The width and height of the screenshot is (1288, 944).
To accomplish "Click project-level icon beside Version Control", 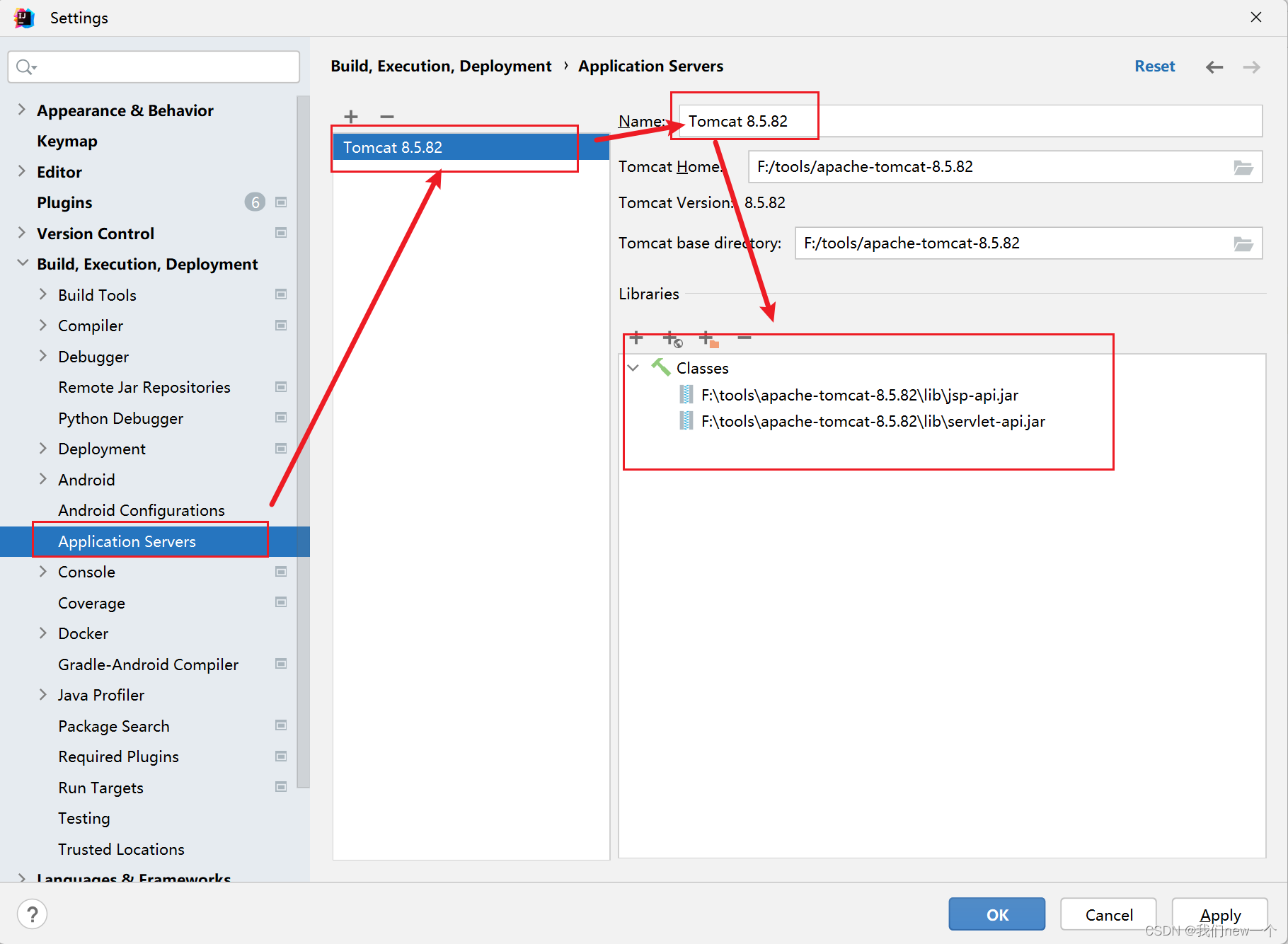I will 281,233.
